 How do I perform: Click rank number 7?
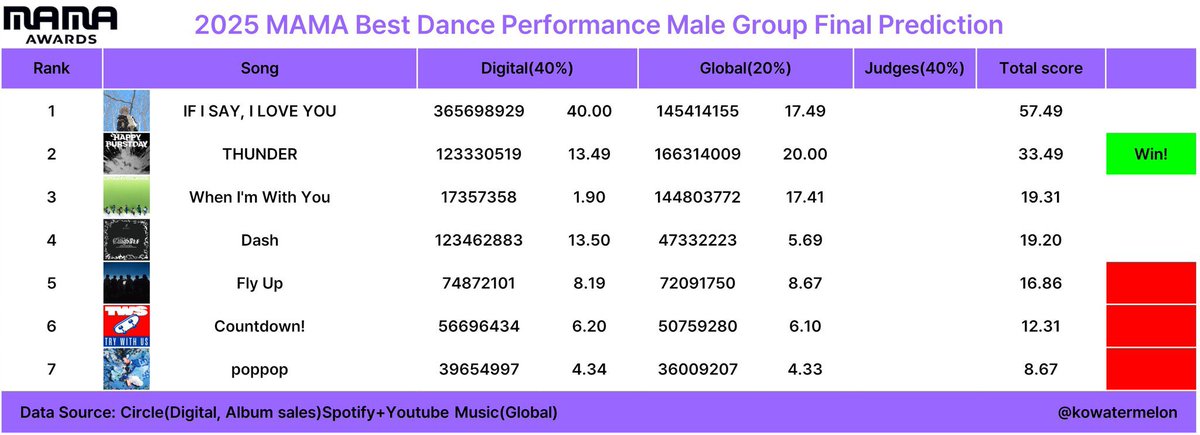[51, 369]
